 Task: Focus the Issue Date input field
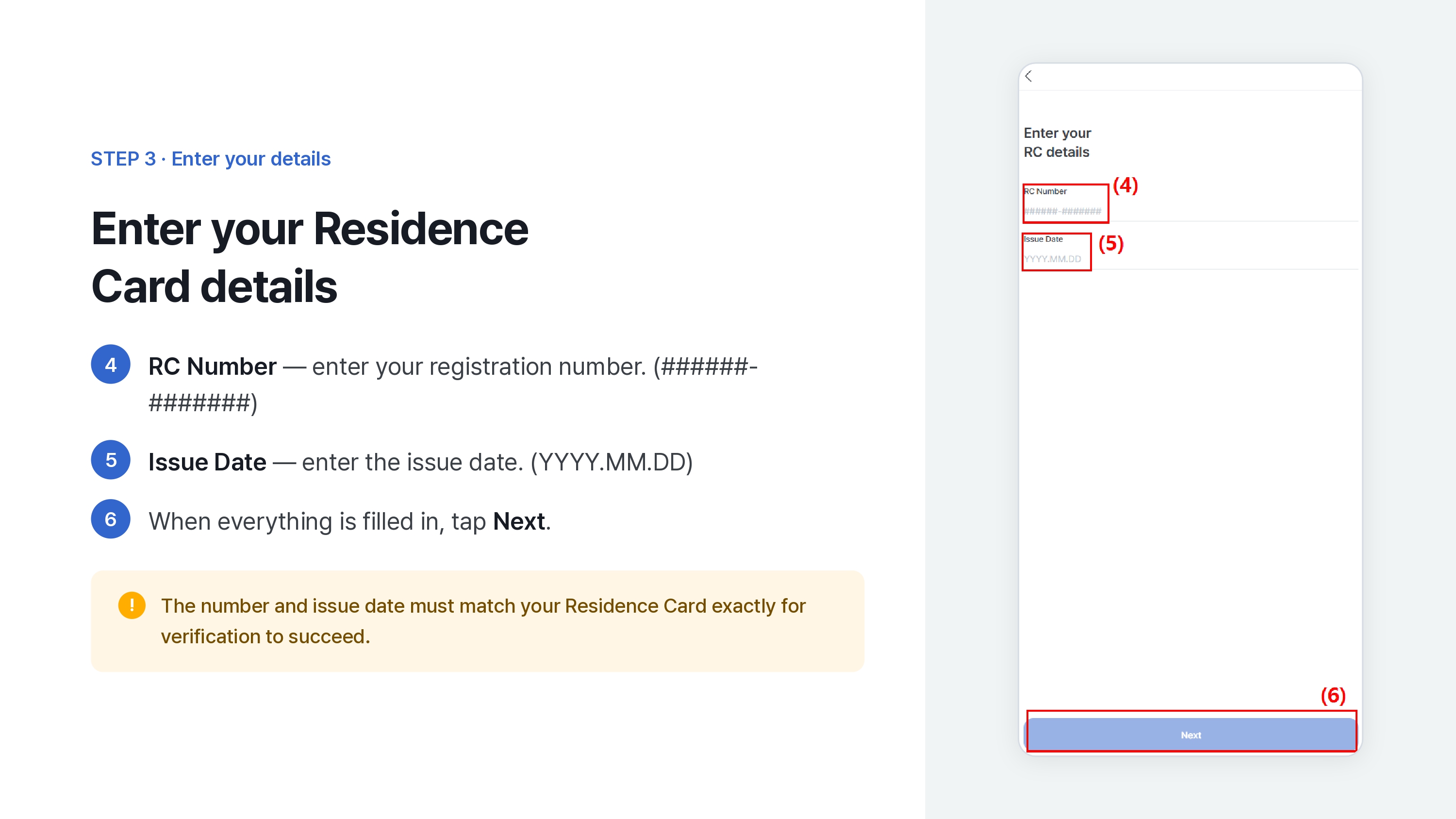click(1191, 259)
